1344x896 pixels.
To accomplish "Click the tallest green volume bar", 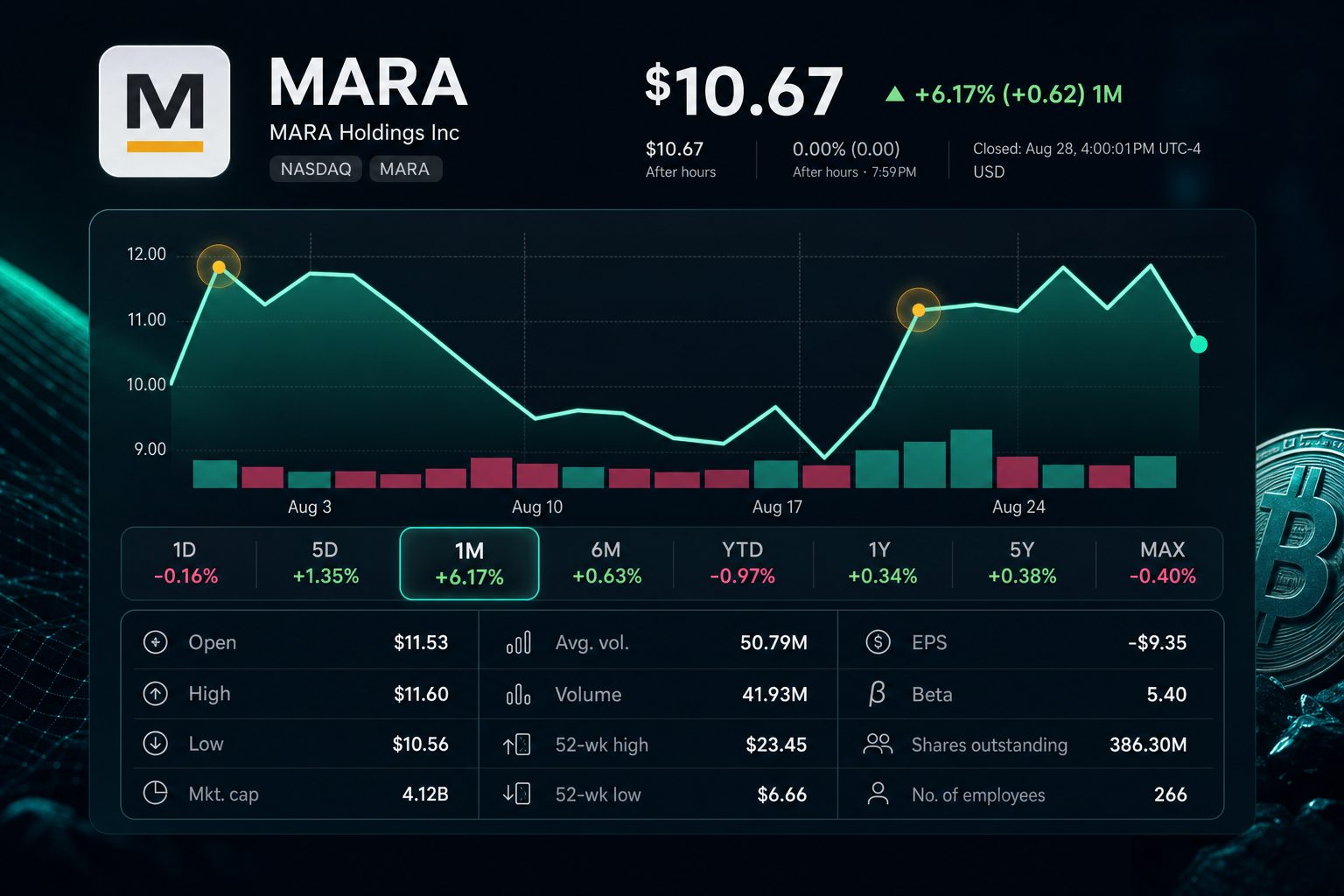I will tap(971, 458).
